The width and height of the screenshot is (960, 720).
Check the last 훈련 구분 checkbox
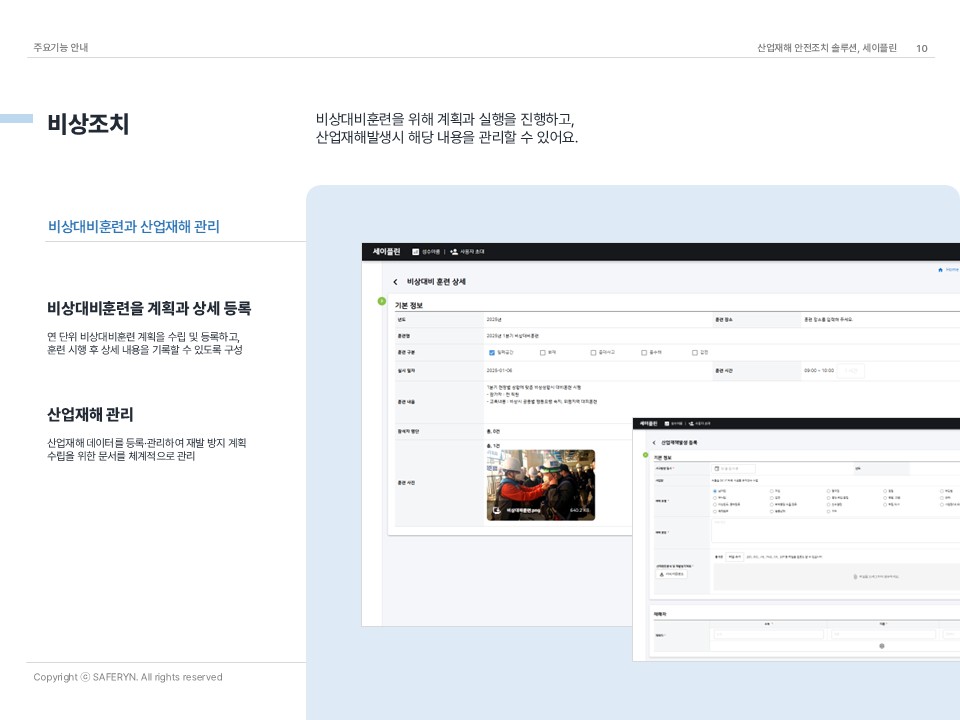(695, 352)
